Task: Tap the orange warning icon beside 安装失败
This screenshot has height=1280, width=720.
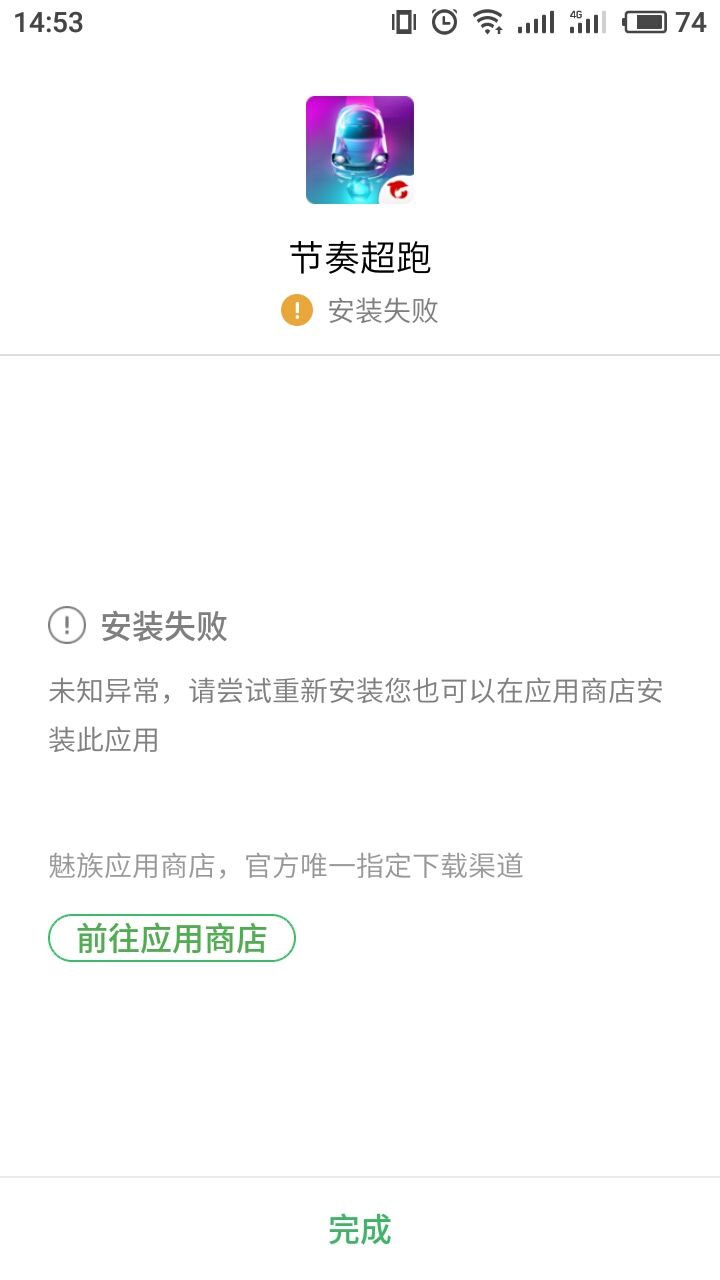Action: (297, 310)
